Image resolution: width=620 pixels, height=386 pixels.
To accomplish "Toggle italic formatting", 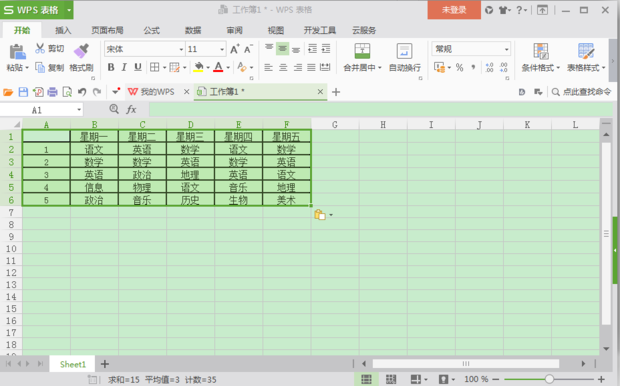I will click(124, 67).
